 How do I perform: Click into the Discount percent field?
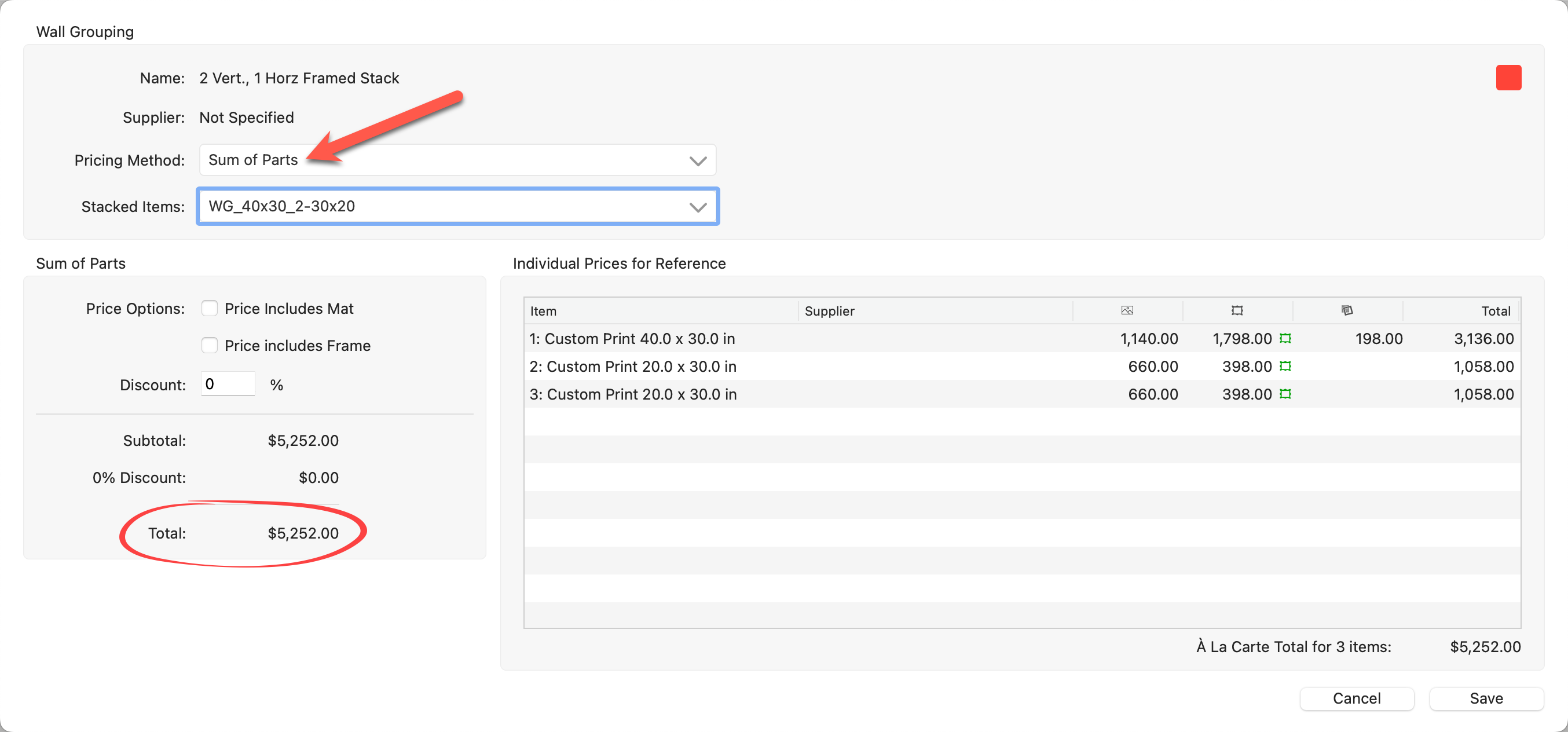(x=228, y=385)
